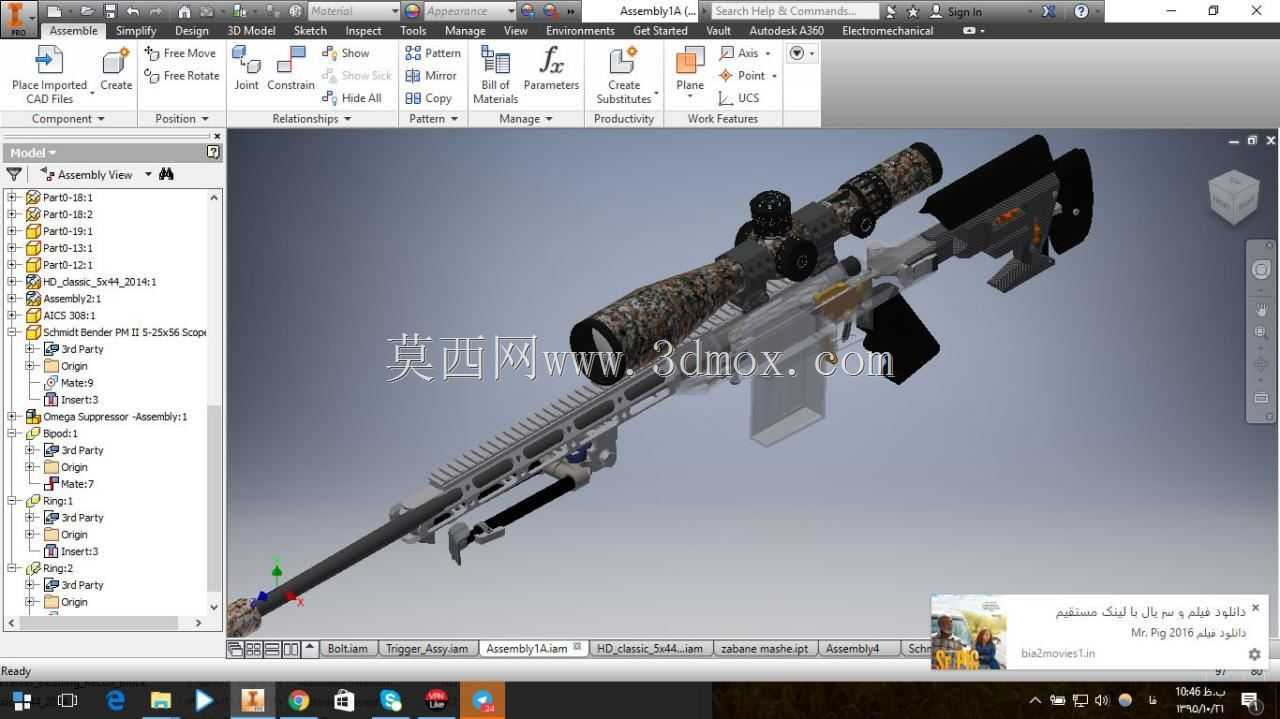Switch to the Bolt.iam document tab
Viewport: 1280px width, 719px height.
point(347,648)
